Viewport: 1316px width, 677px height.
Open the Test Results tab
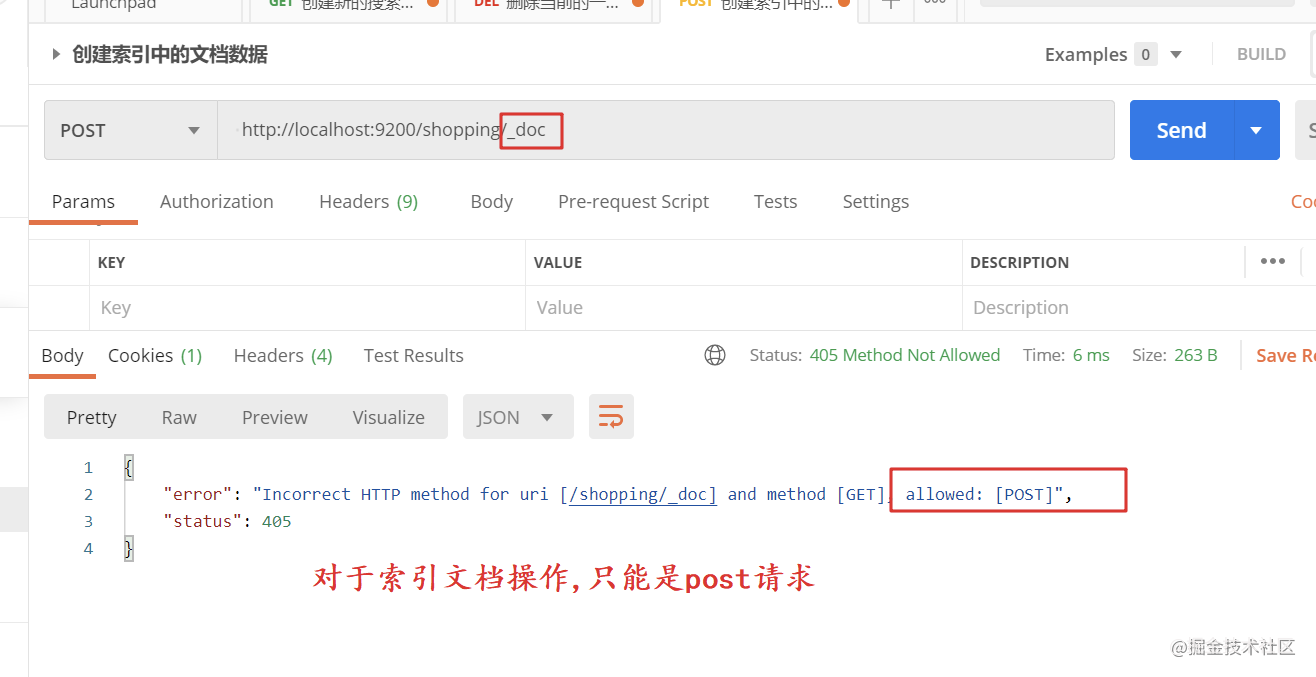pos(413,355)
